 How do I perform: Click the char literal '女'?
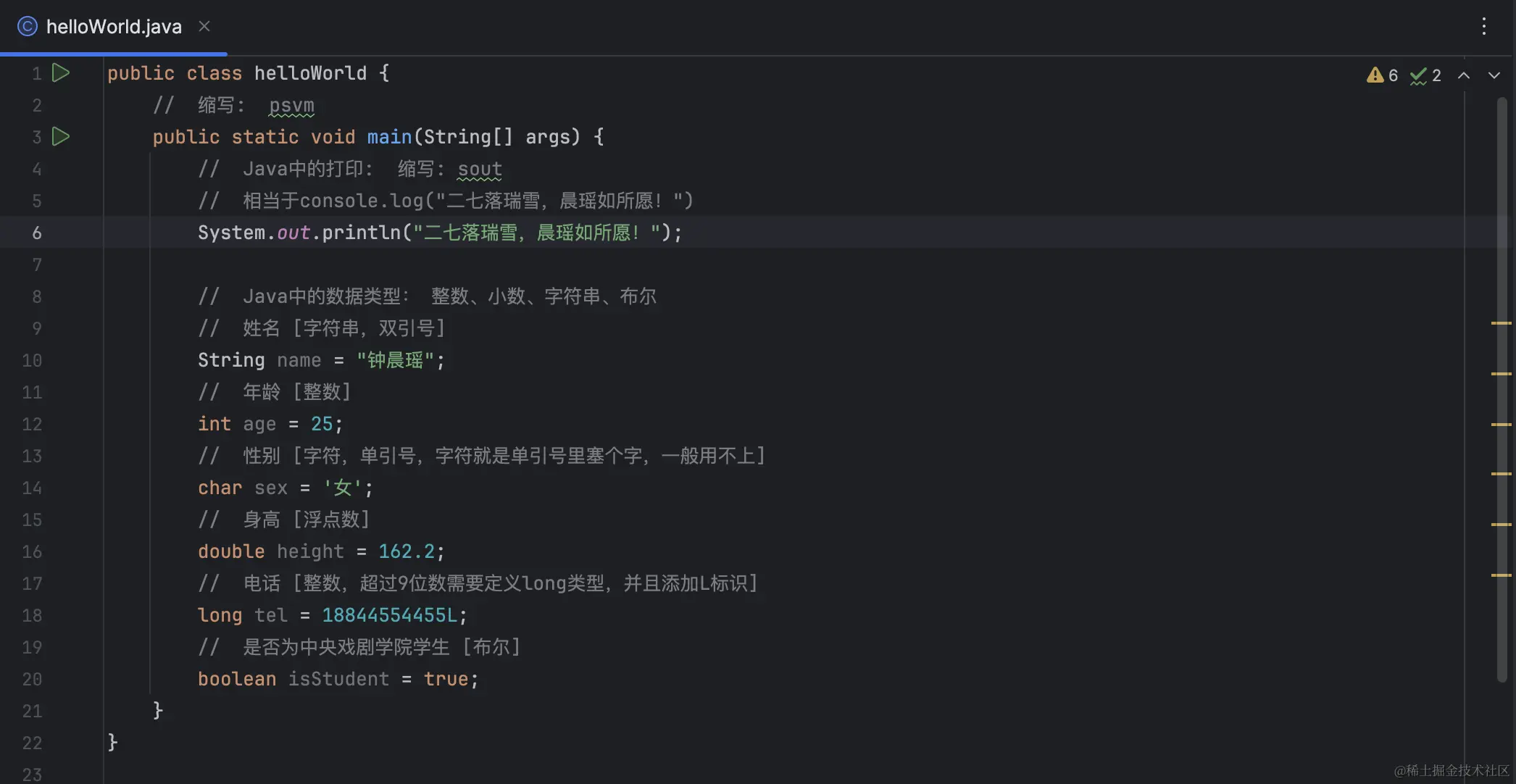pos(342,488)
